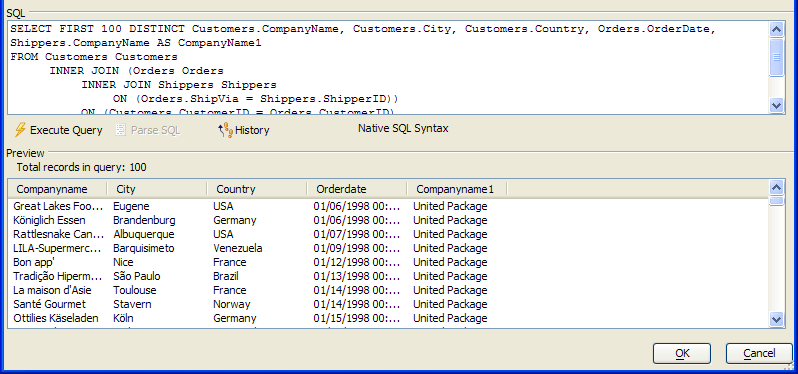The height and width of the screenshot is (374, 798).
Task: Click preview table scroll up arrow
Action: (776, 187)
